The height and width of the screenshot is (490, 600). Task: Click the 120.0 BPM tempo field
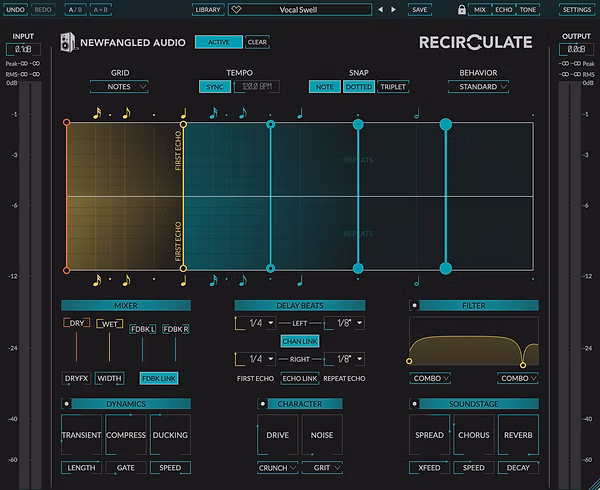[x=257, y=87]
